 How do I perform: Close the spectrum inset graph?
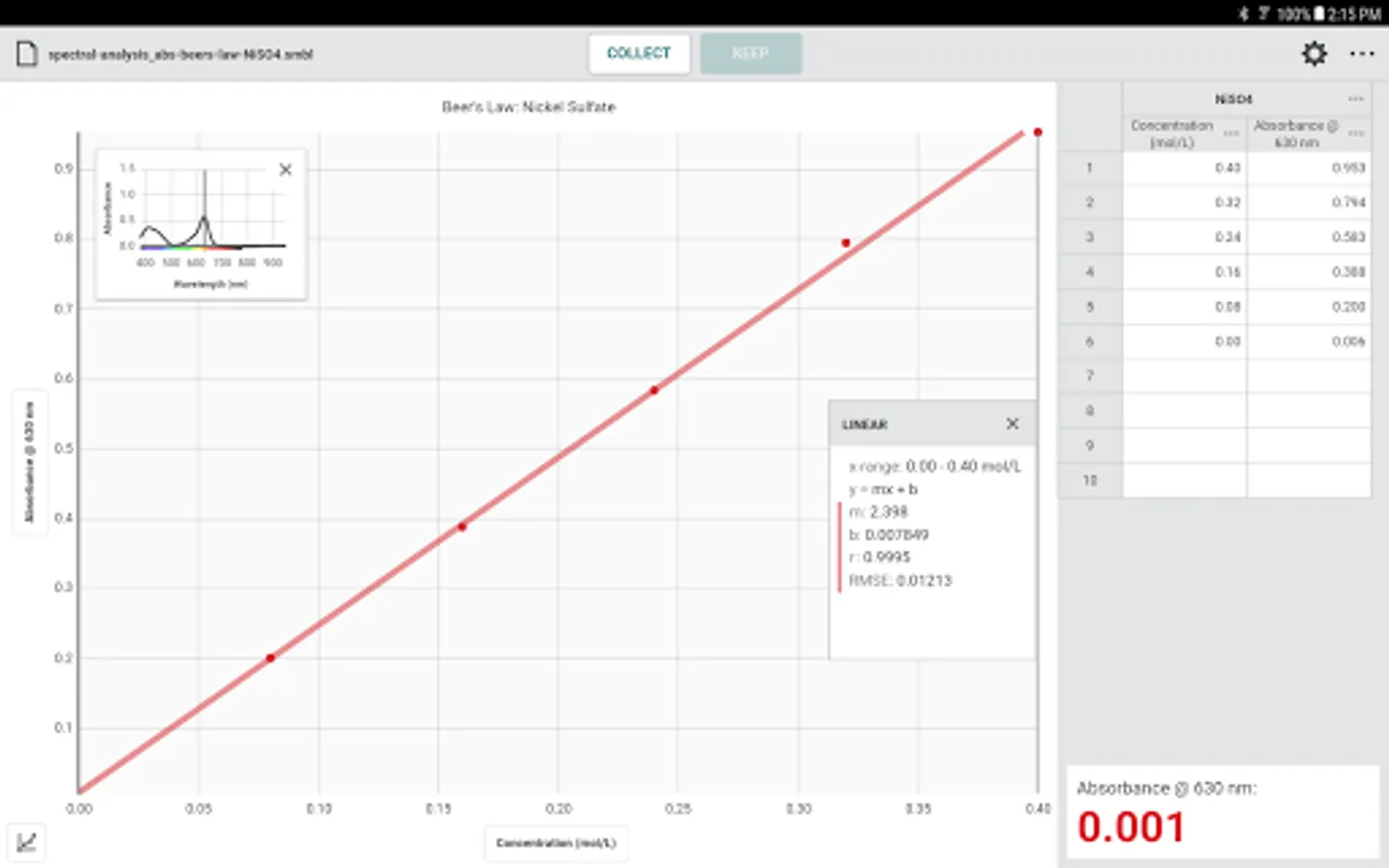click(286, 170)
